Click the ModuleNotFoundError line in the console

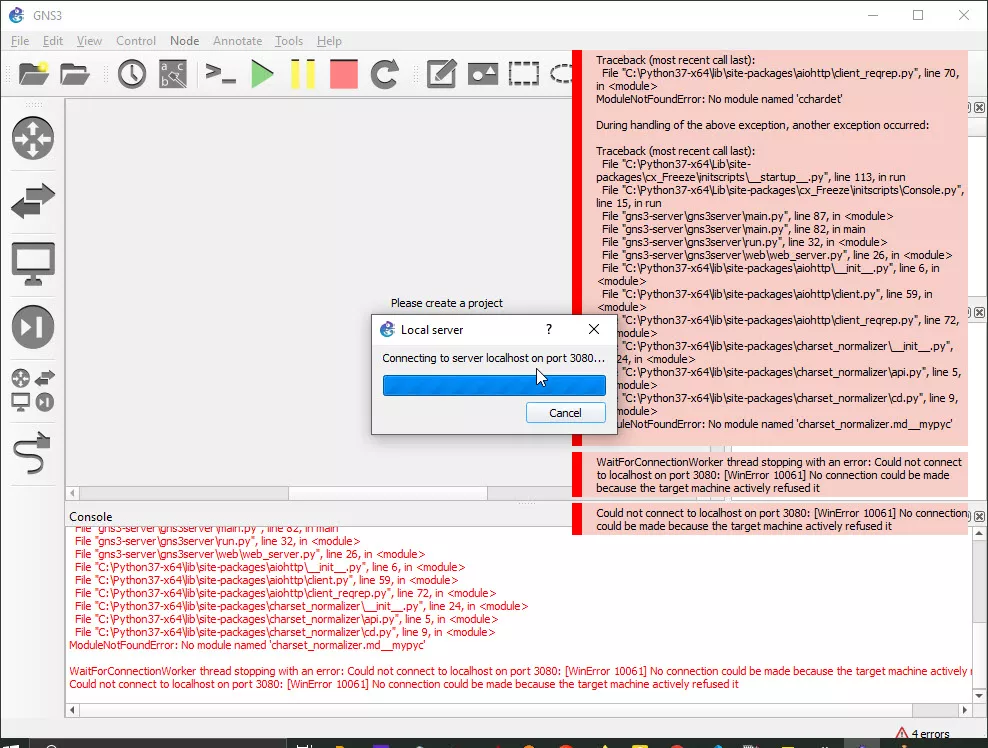pos(247,645)
